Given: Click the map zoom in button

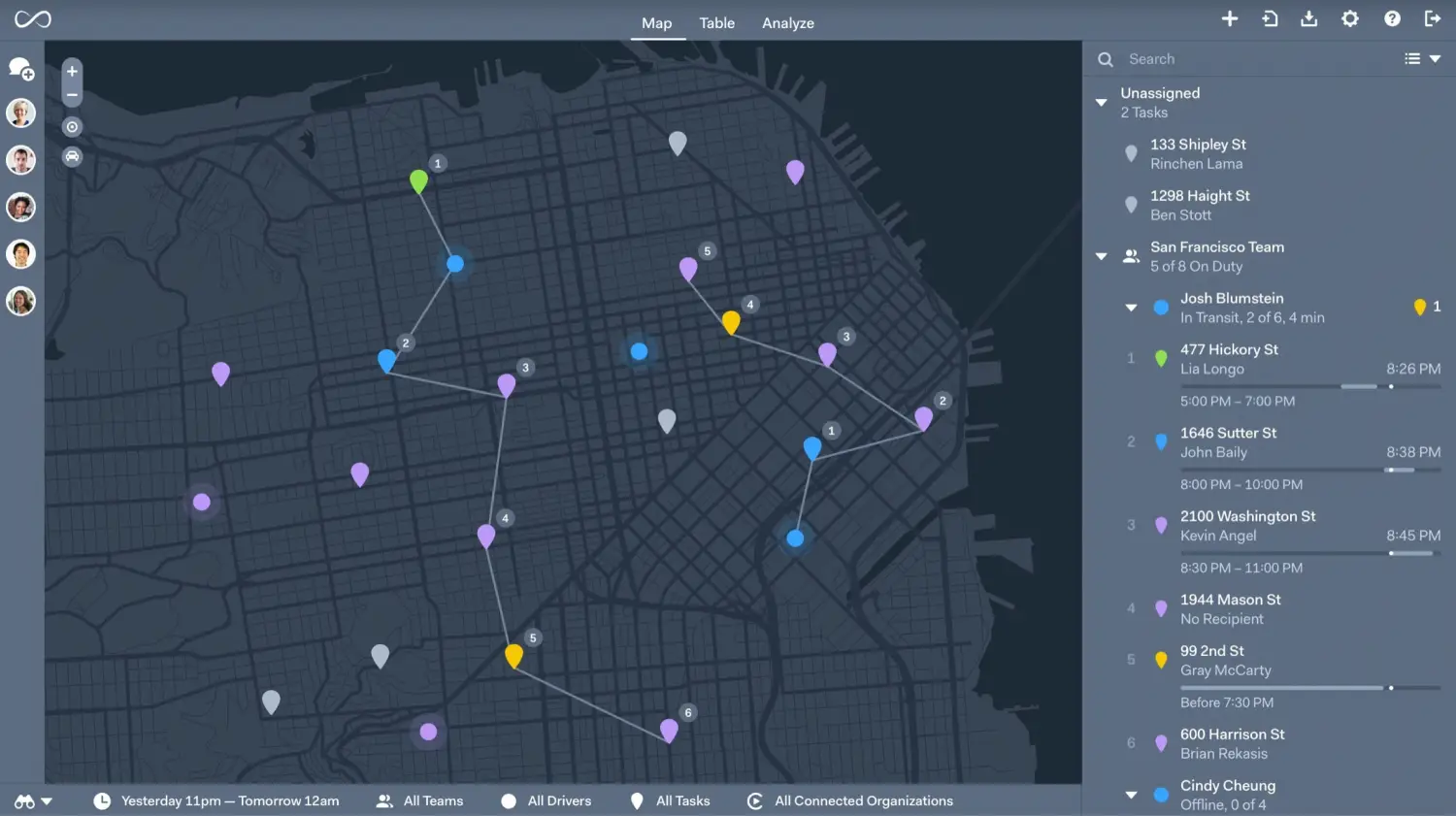Looking at the screenshot, I should (x=72, y=71).
